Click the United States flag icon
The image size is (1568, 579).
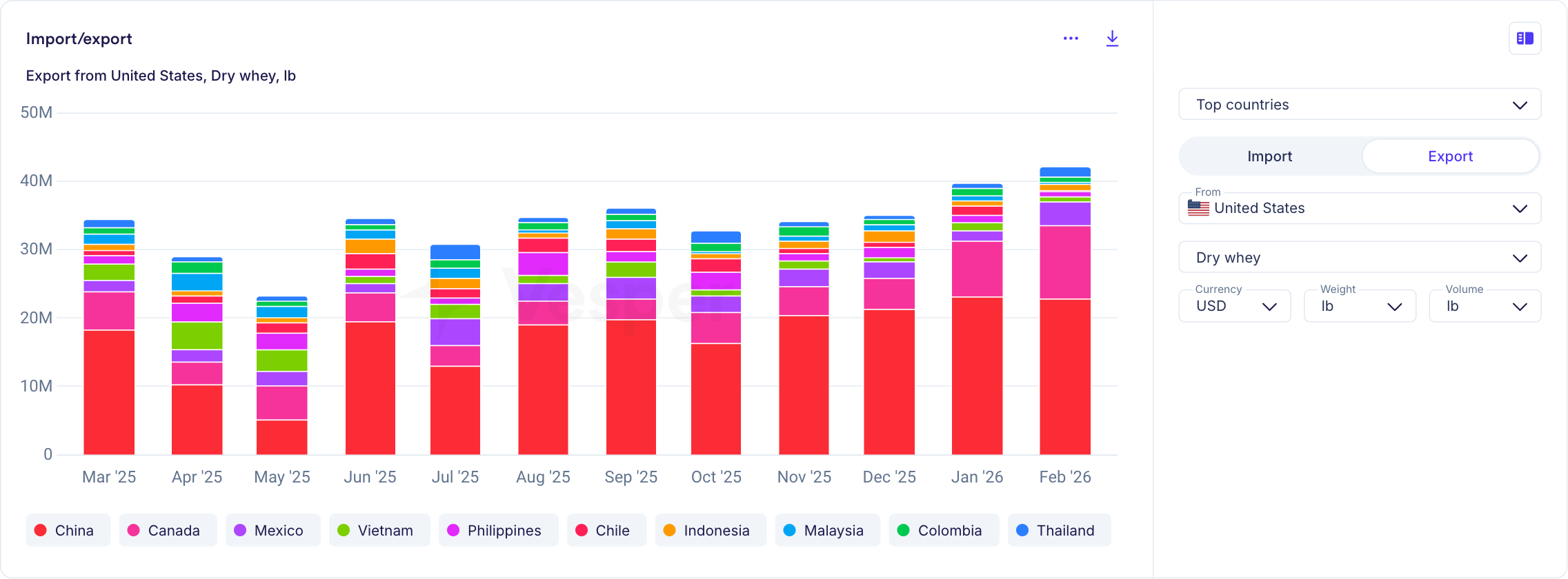[1198, 208]
